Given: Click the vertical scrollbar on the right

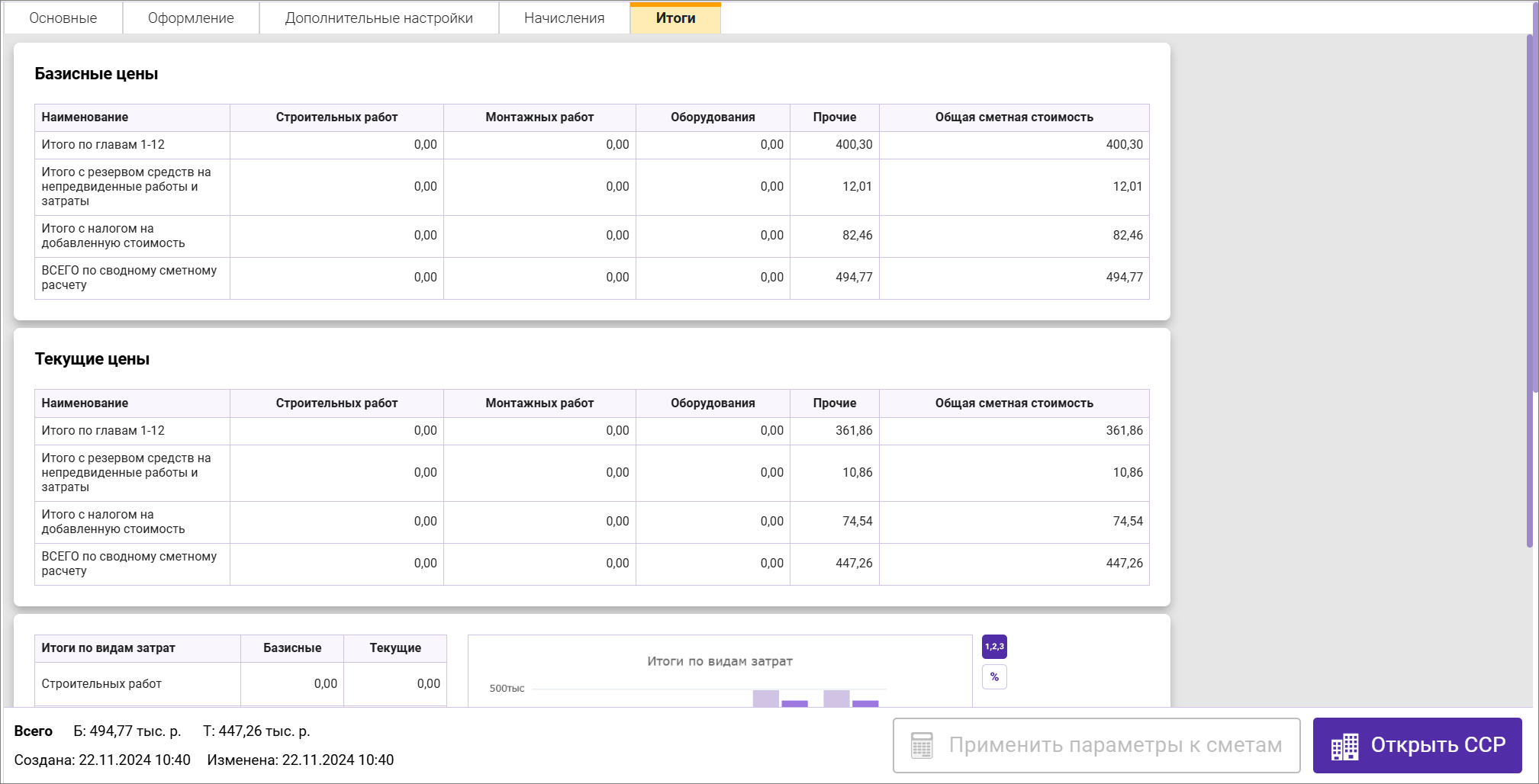Looking at the screenshot, I should [1530, 290].
